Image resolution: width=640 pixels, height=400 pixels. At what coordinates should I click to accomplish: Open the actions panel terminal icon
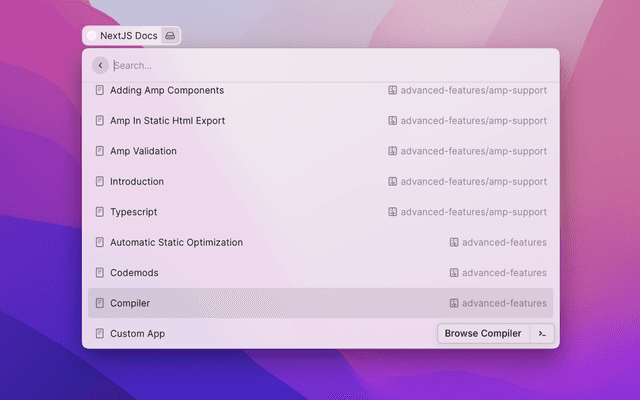(542, 334)
